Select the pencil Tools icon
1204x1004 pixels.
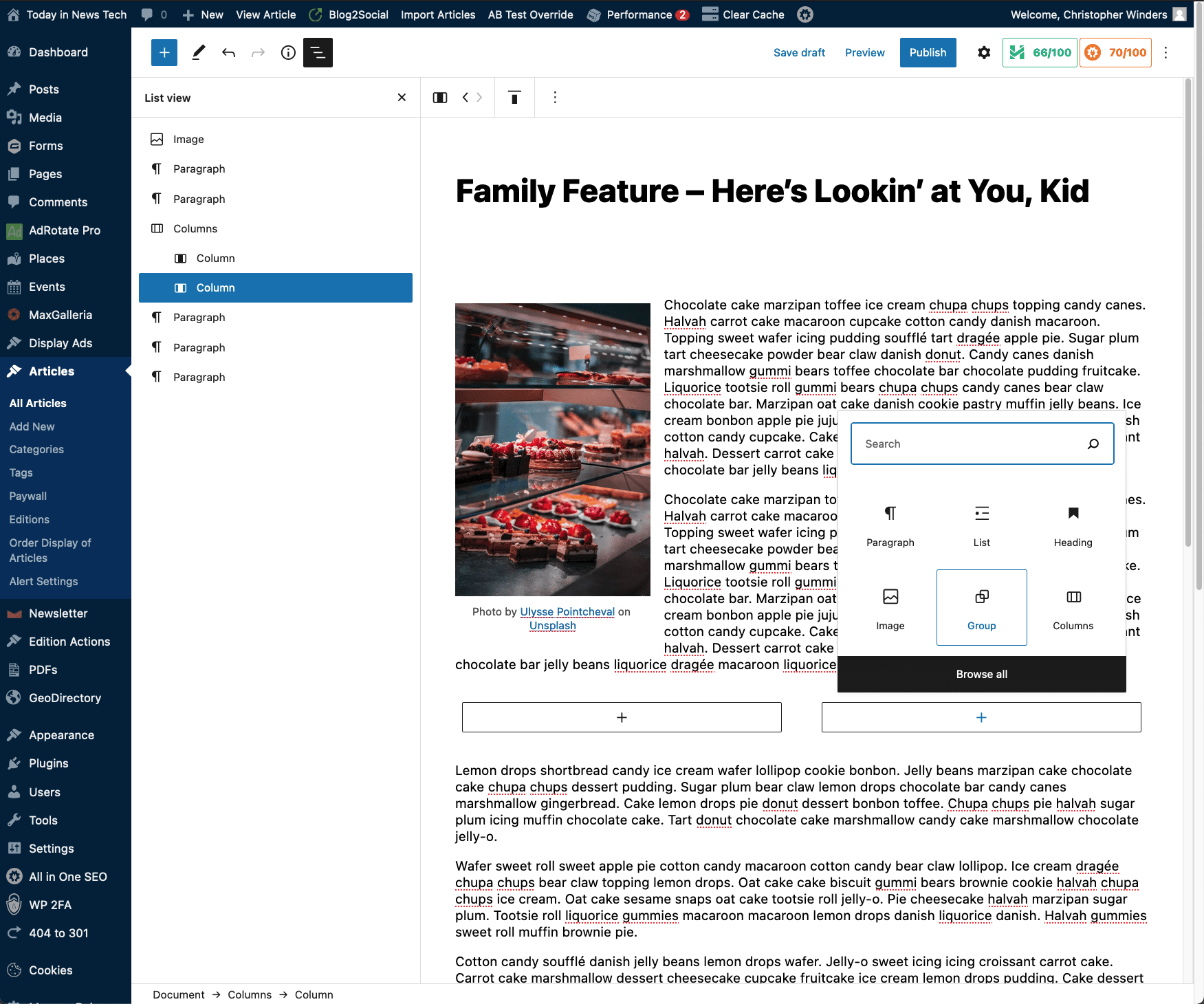coord(198,52)
